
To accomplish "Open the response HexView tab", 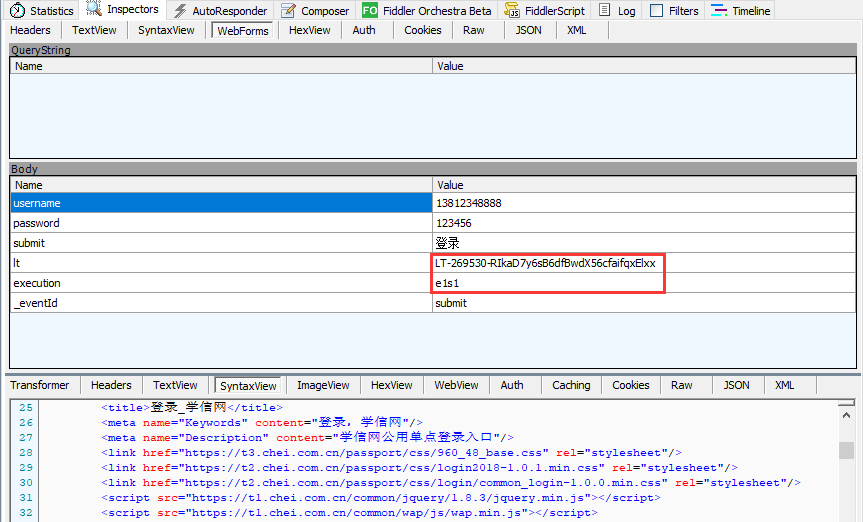I will tap(391, 385).
